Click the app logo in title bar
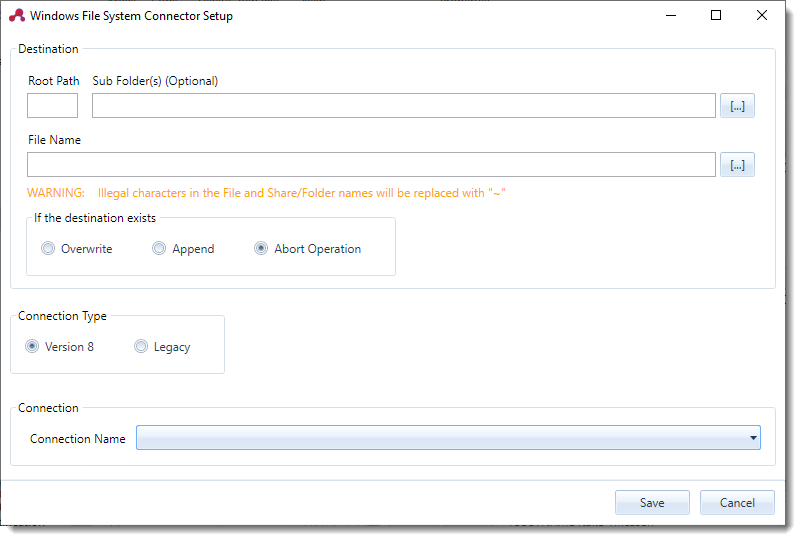This screenshot has width=801, height=541. (x=16, y=16)
